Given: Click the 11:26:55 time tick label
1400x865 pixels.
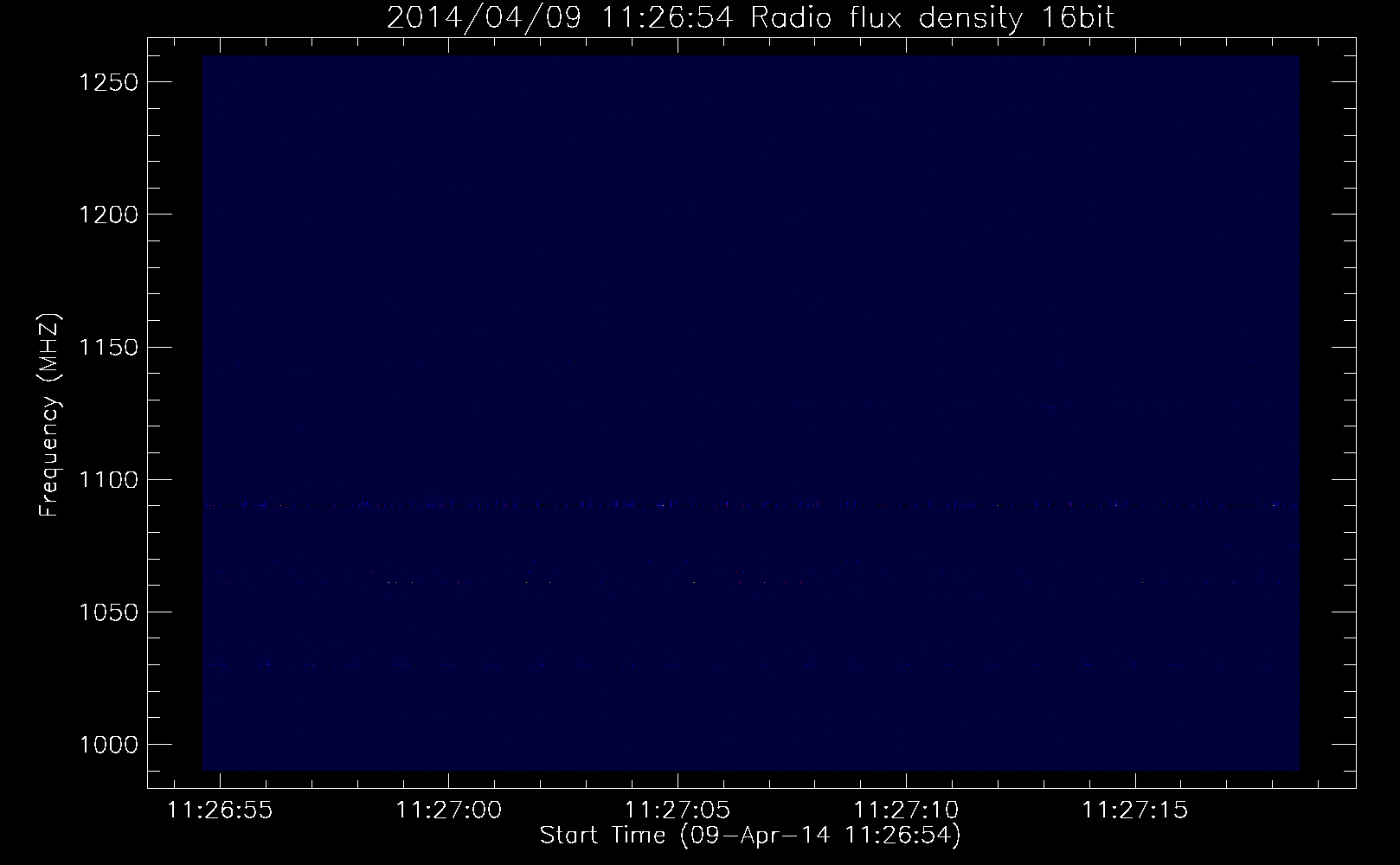Looking at the screenshot, I should 220,811.
